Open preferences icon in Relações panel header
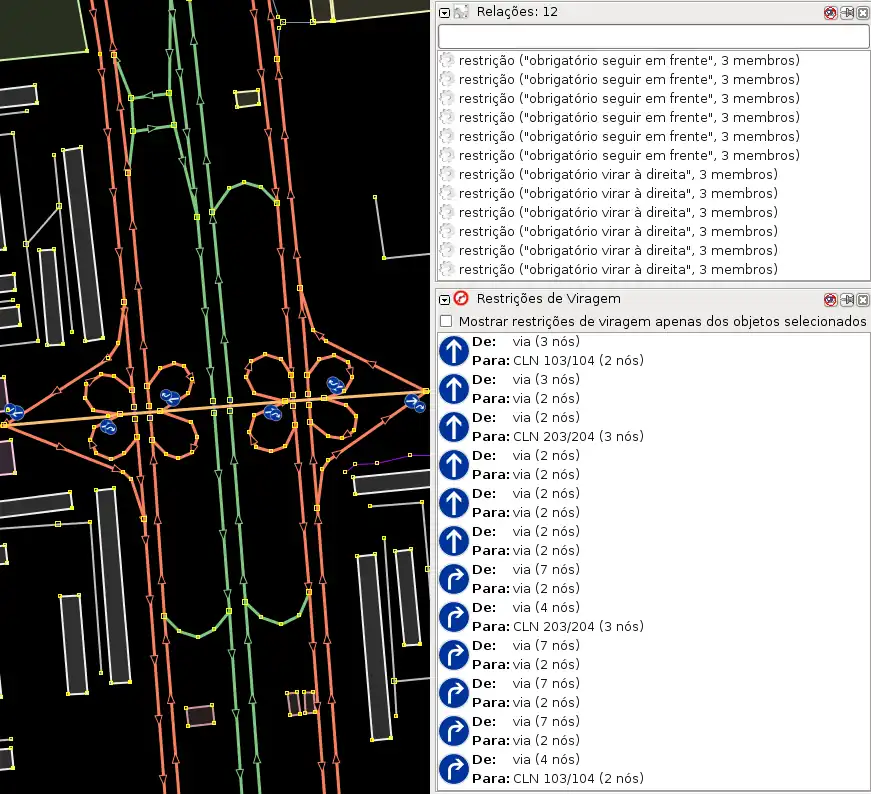 pos(830,12)
